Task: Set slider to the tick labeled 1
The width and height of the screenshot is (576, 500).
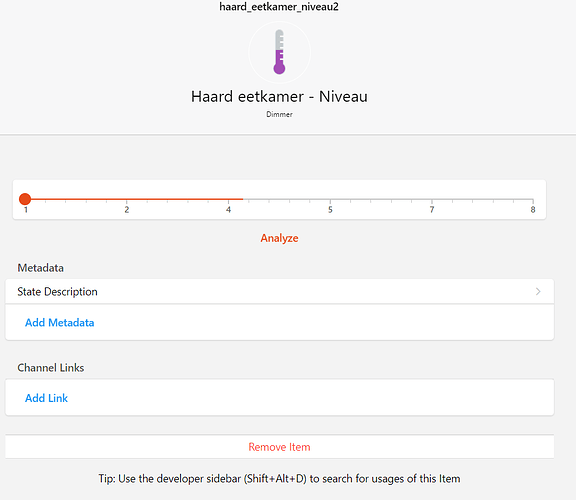Action: coord(25,199)
